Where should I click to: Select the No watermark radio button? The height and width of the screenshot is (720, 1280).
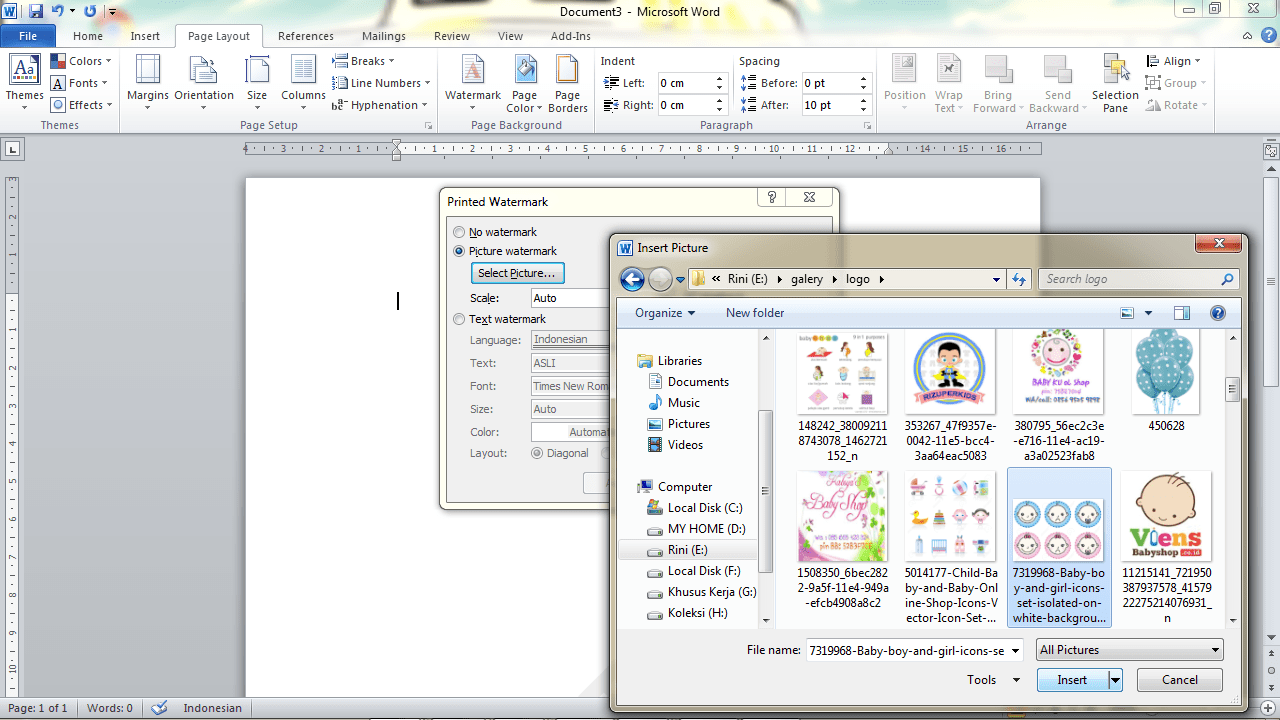(x=459, y=231)
